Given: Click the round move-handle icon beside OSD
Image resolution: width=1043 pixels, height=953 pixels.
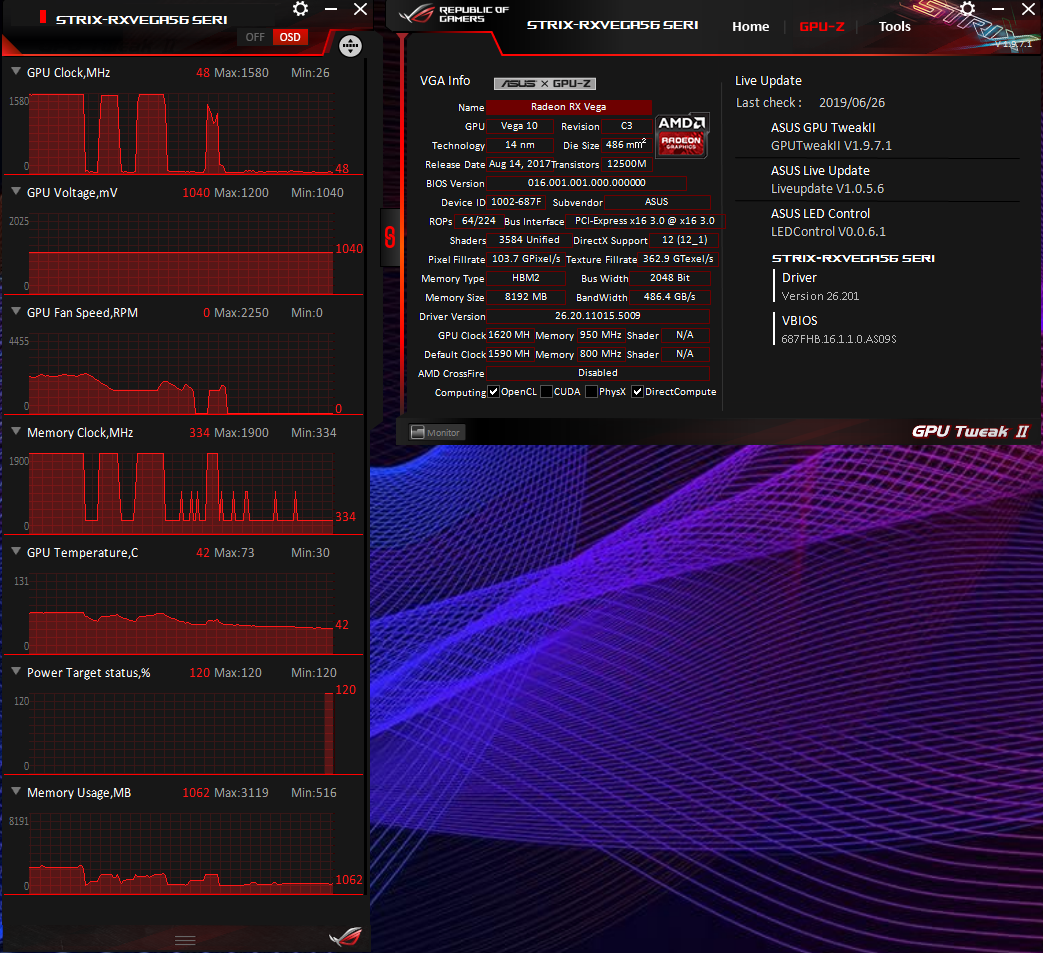Looking at the screenshot, I should (350, 46).
